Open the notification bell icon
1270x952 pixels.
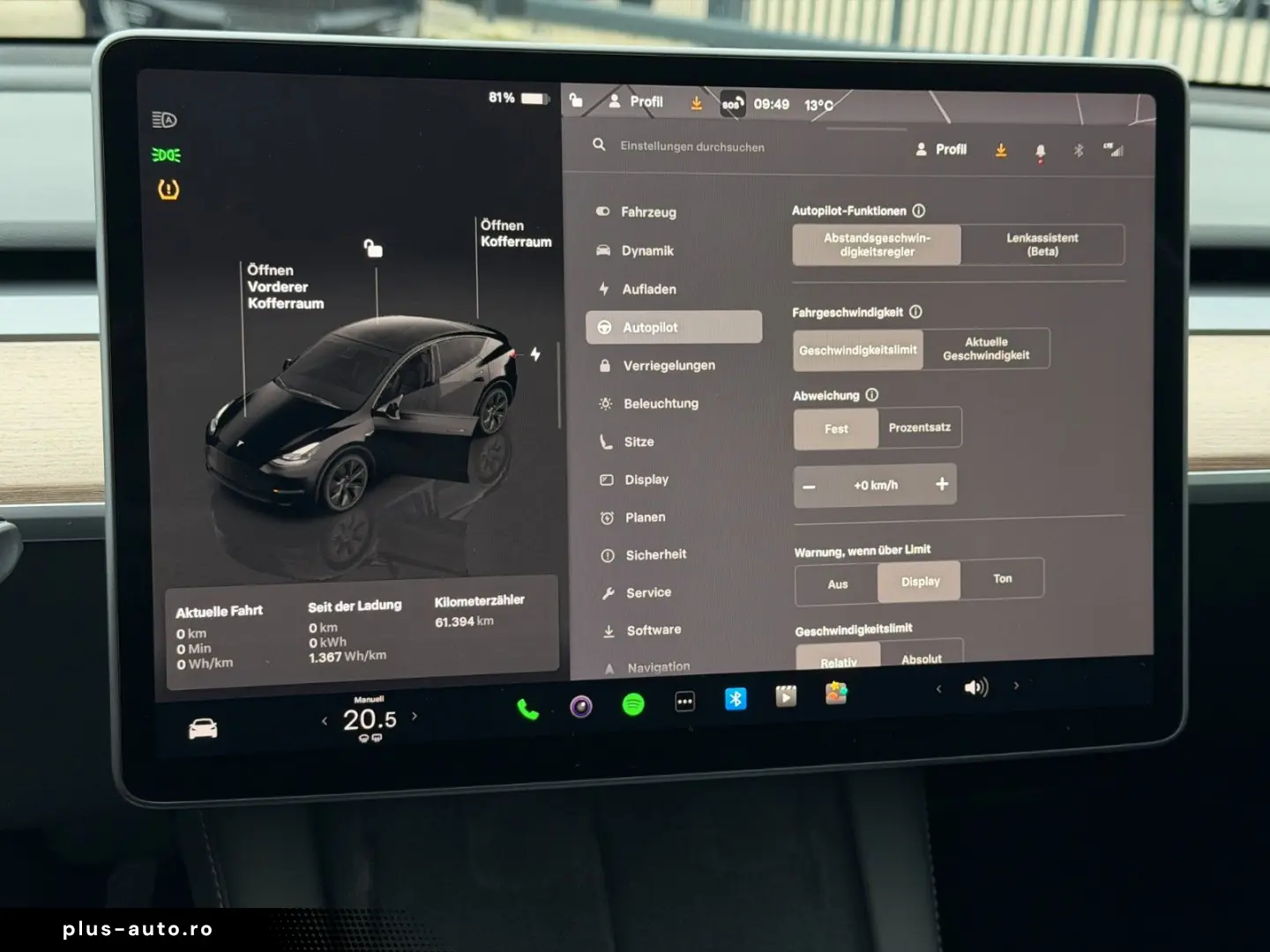pyautogui.click(x=1041, y=151)
